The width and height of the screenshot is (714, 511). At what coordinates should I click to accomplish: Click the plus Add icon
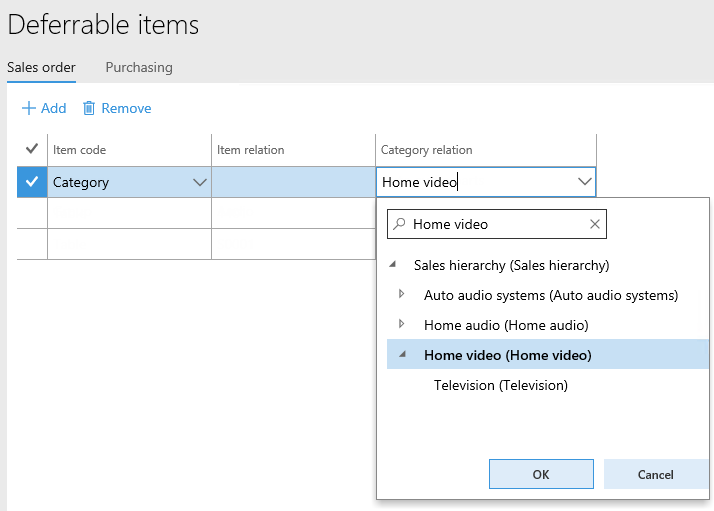point(28,108)
